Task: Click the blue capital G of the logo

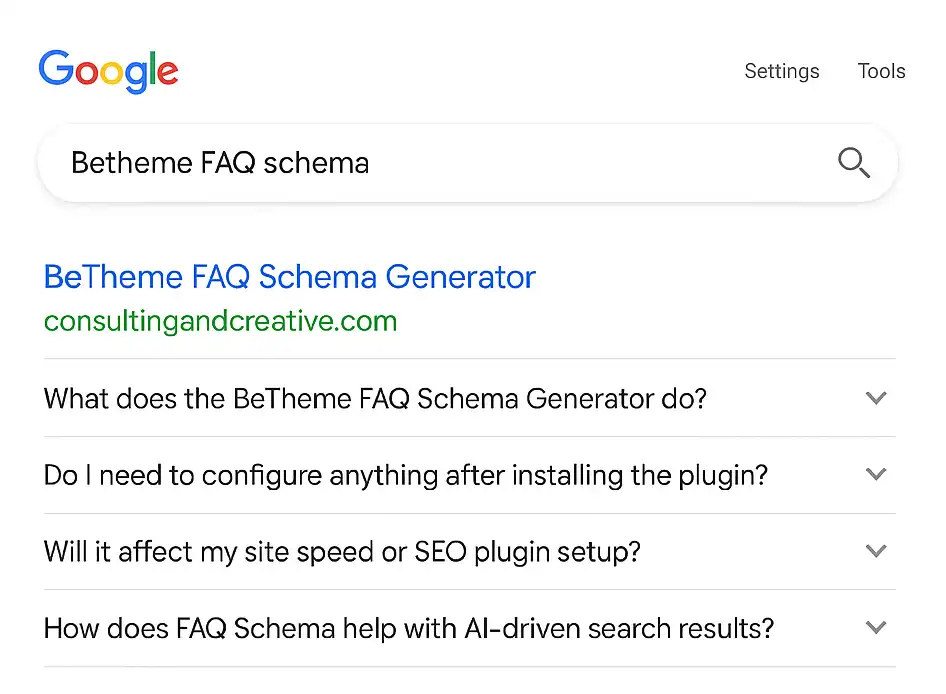Action: coord(56,71)
